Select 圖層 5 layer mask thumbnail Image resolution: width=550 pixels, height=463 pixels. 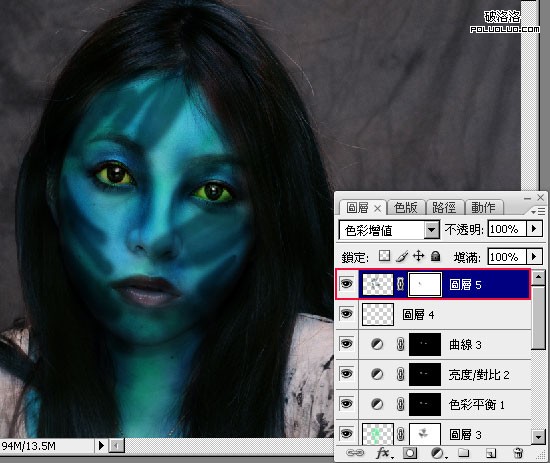coord(425,284)
